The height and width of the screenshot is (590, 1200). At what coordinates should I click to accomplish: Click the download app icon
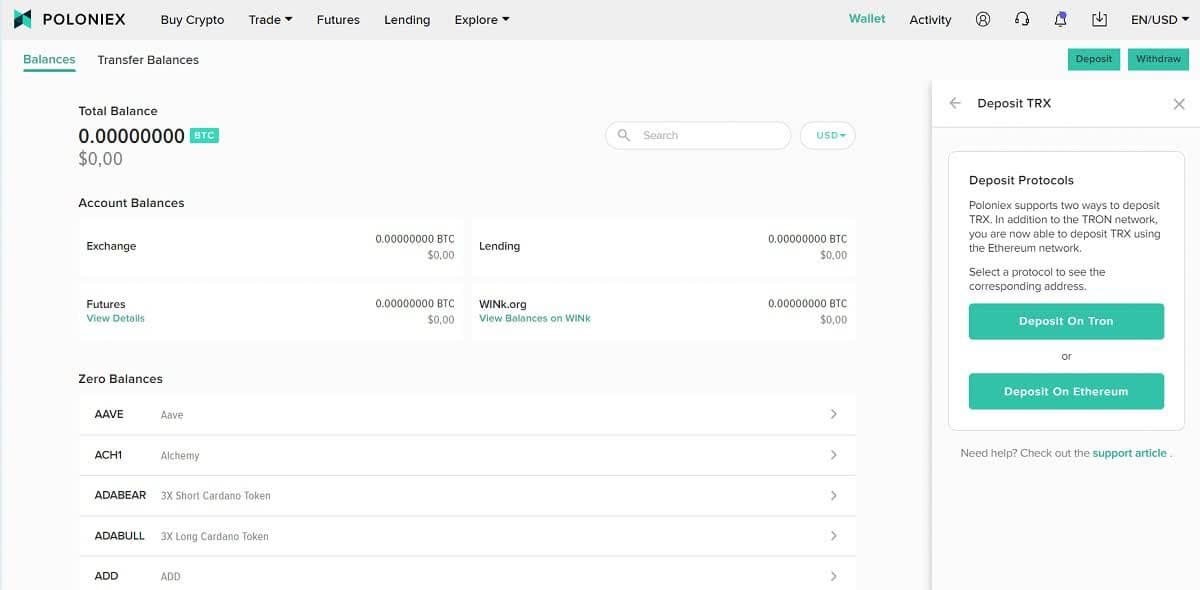point(1100,19)
